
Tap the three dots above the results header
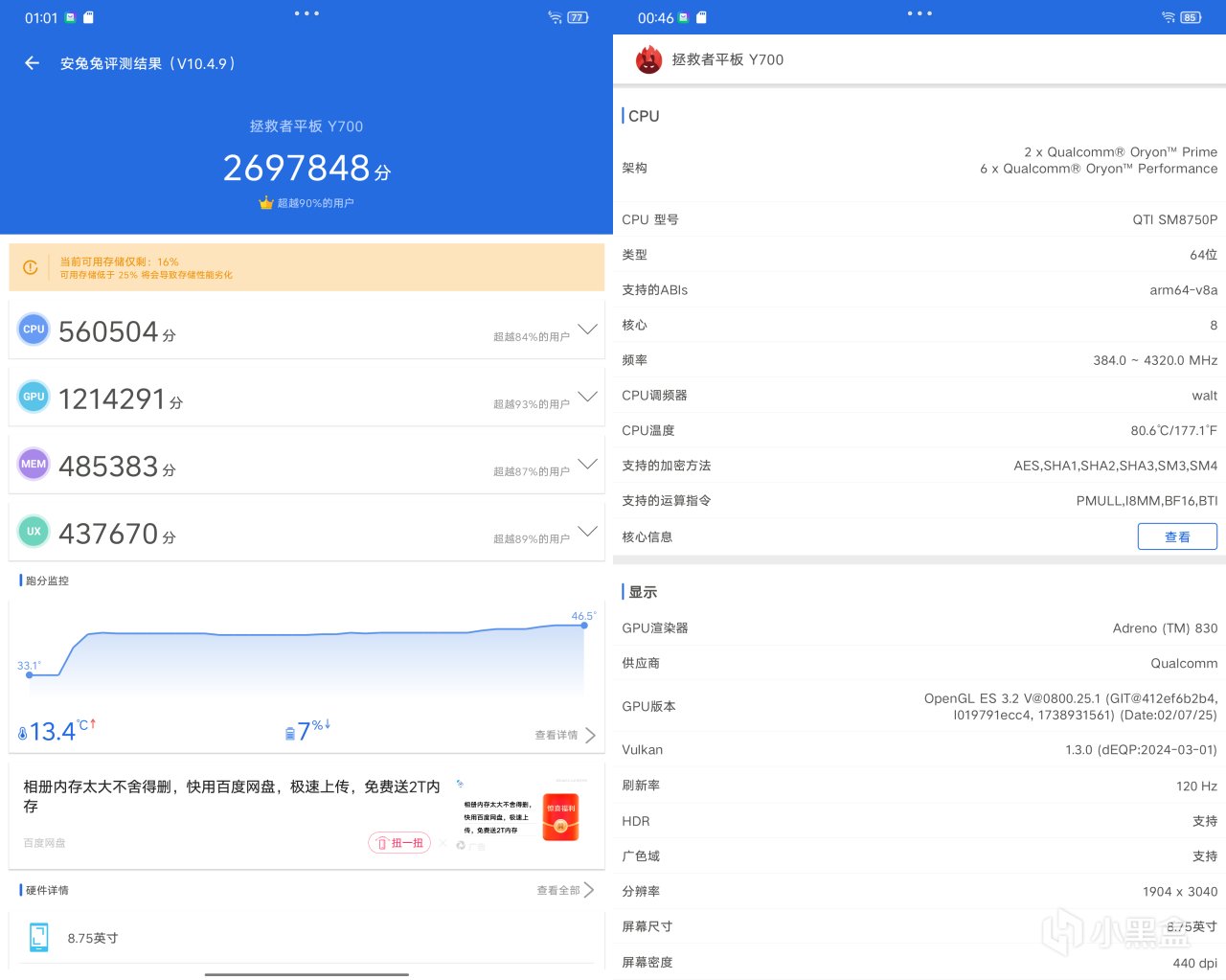306,13
